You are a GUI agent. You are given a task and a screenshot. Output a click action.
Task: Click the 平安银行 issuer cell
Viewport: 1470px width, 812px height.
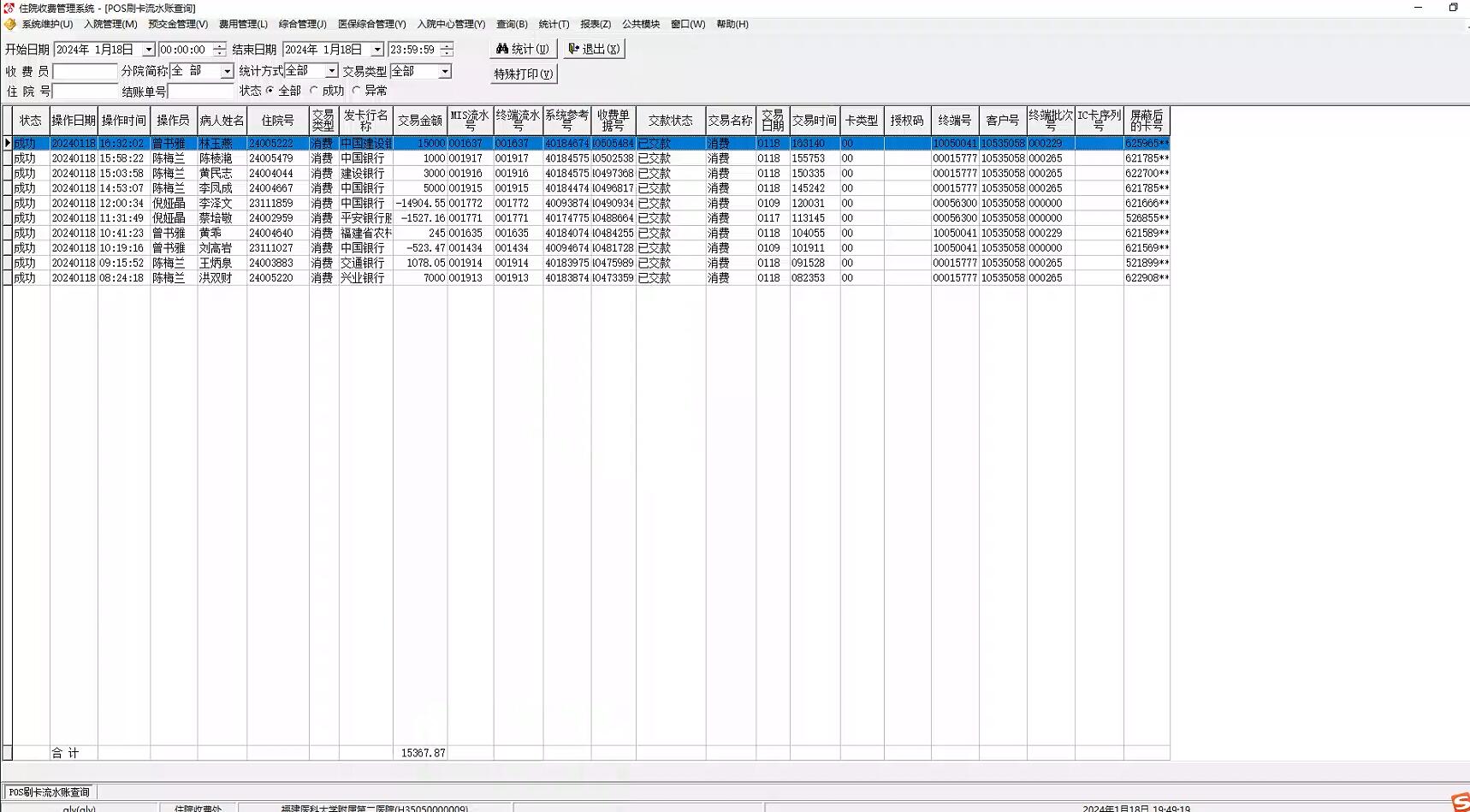click(366, 218)
